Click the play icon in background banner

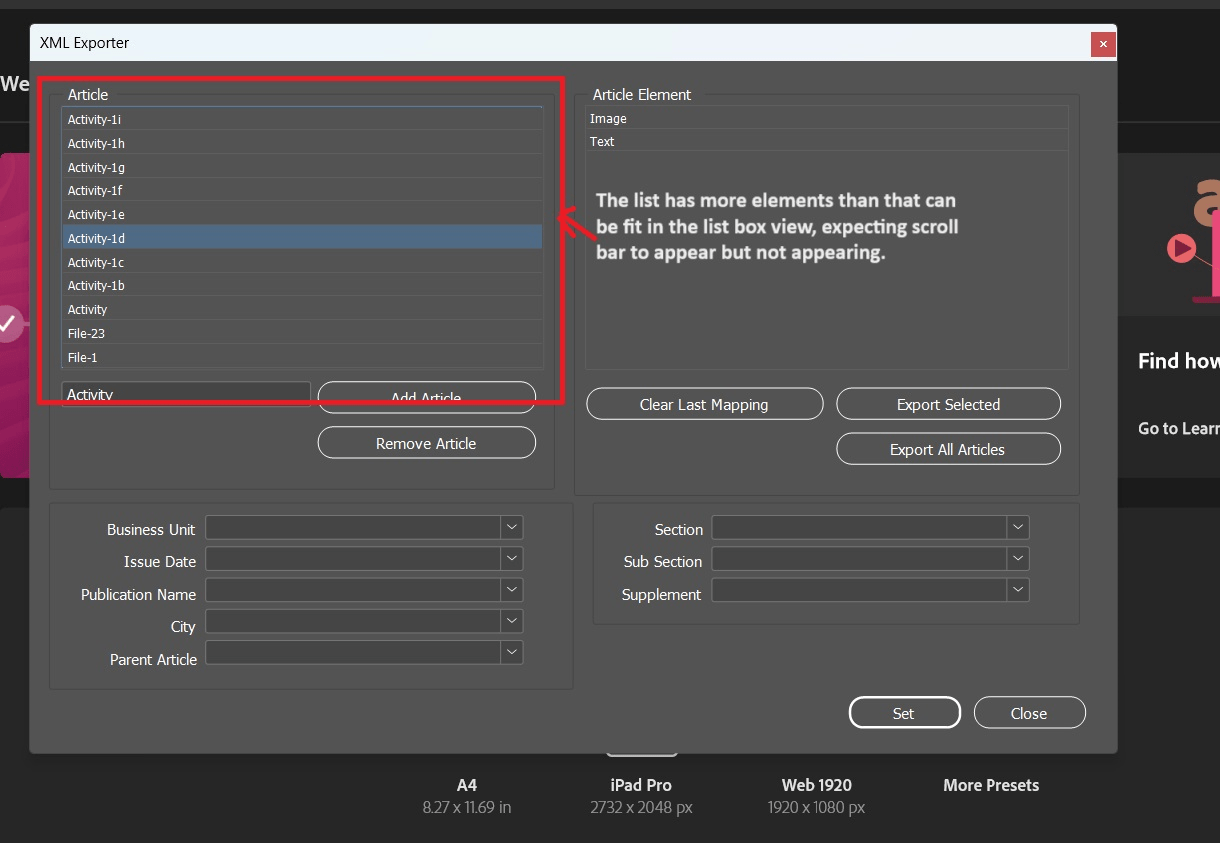tap(1182, 247)
